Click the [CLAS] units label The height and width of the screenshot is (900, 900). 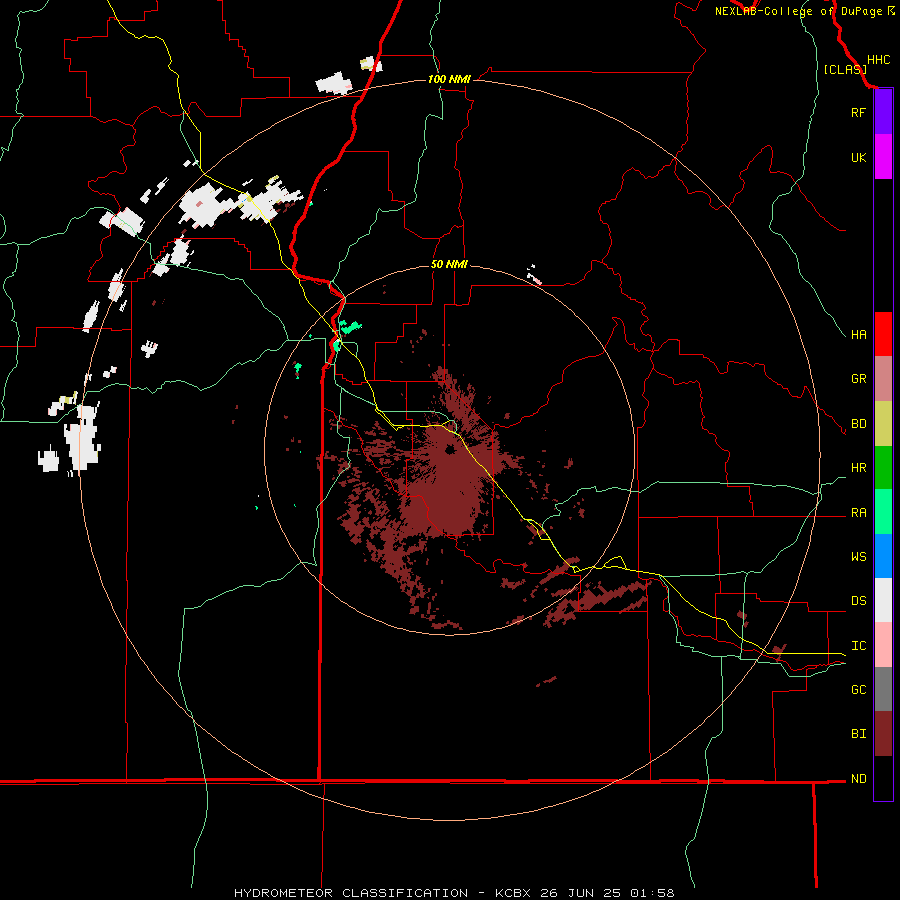(x=845, y=70)
